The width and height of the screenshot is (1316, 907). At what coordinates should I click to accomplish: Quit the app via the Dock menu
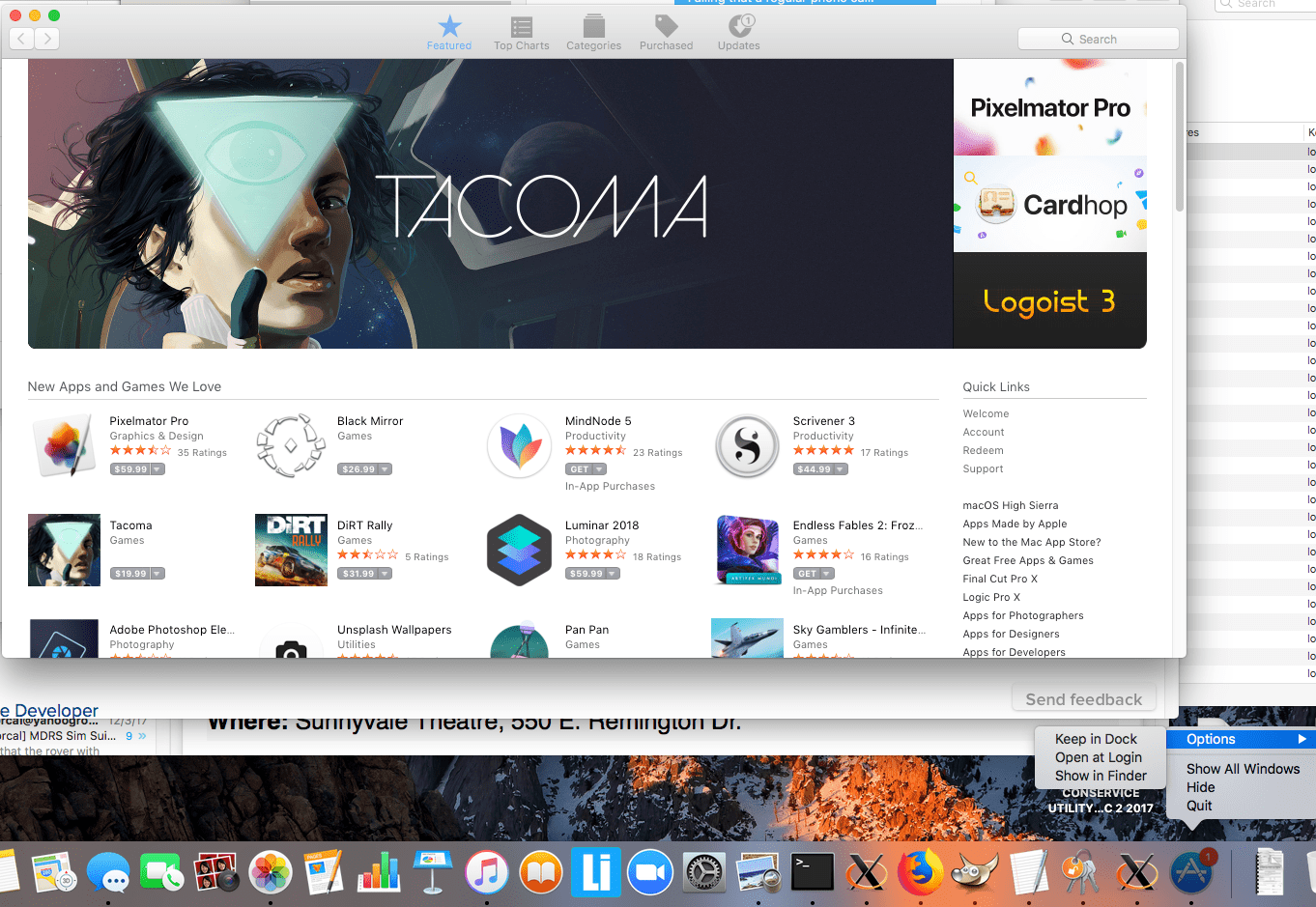(1199, 806)
